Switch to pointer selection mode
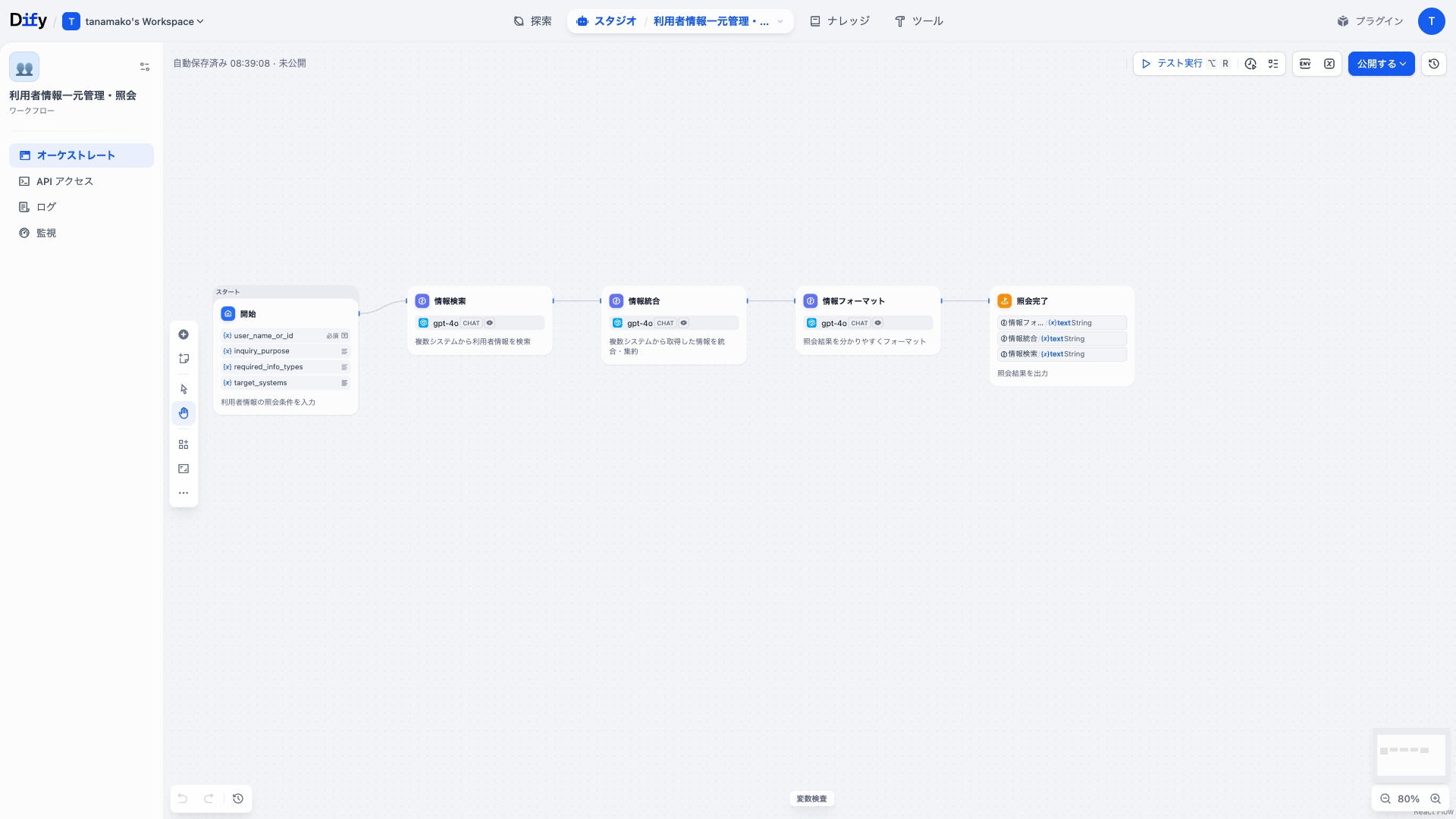The height and width of the screenshot is (819, 1456). (x=184, y=388)
